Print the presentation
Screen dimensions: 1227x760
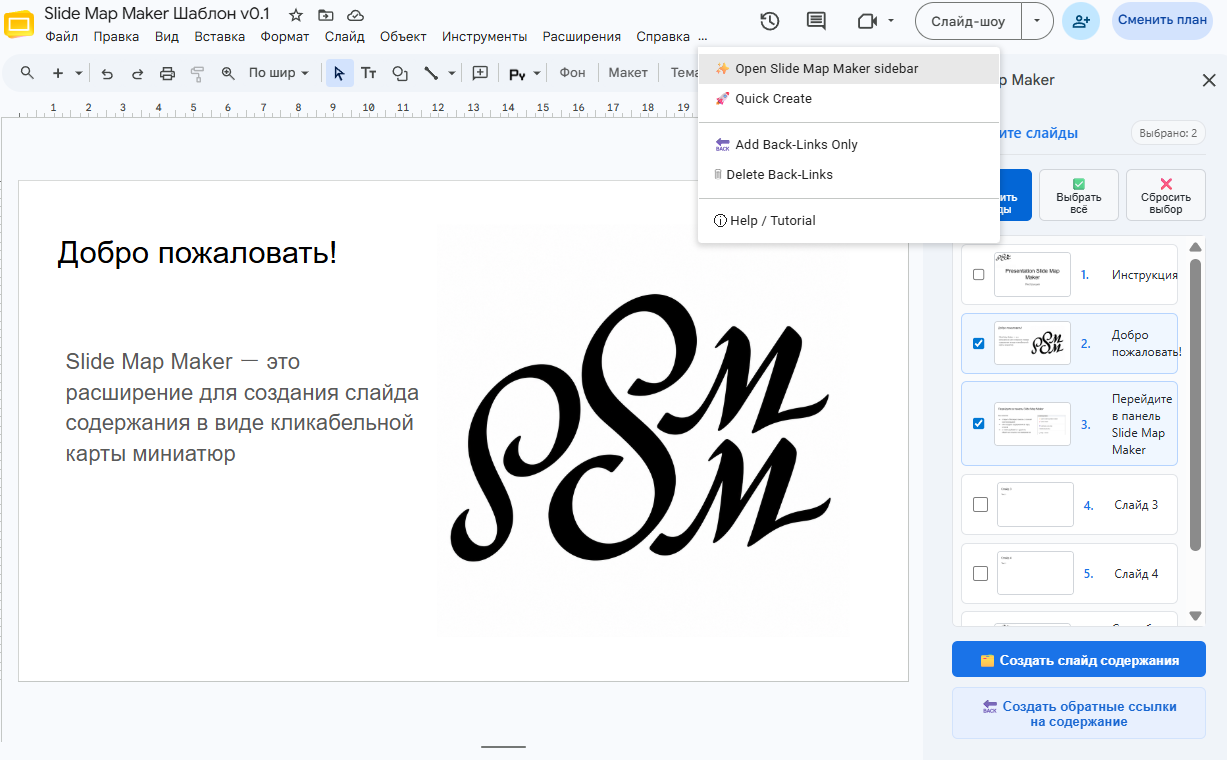pyautogui.click(x=167, y=73)
